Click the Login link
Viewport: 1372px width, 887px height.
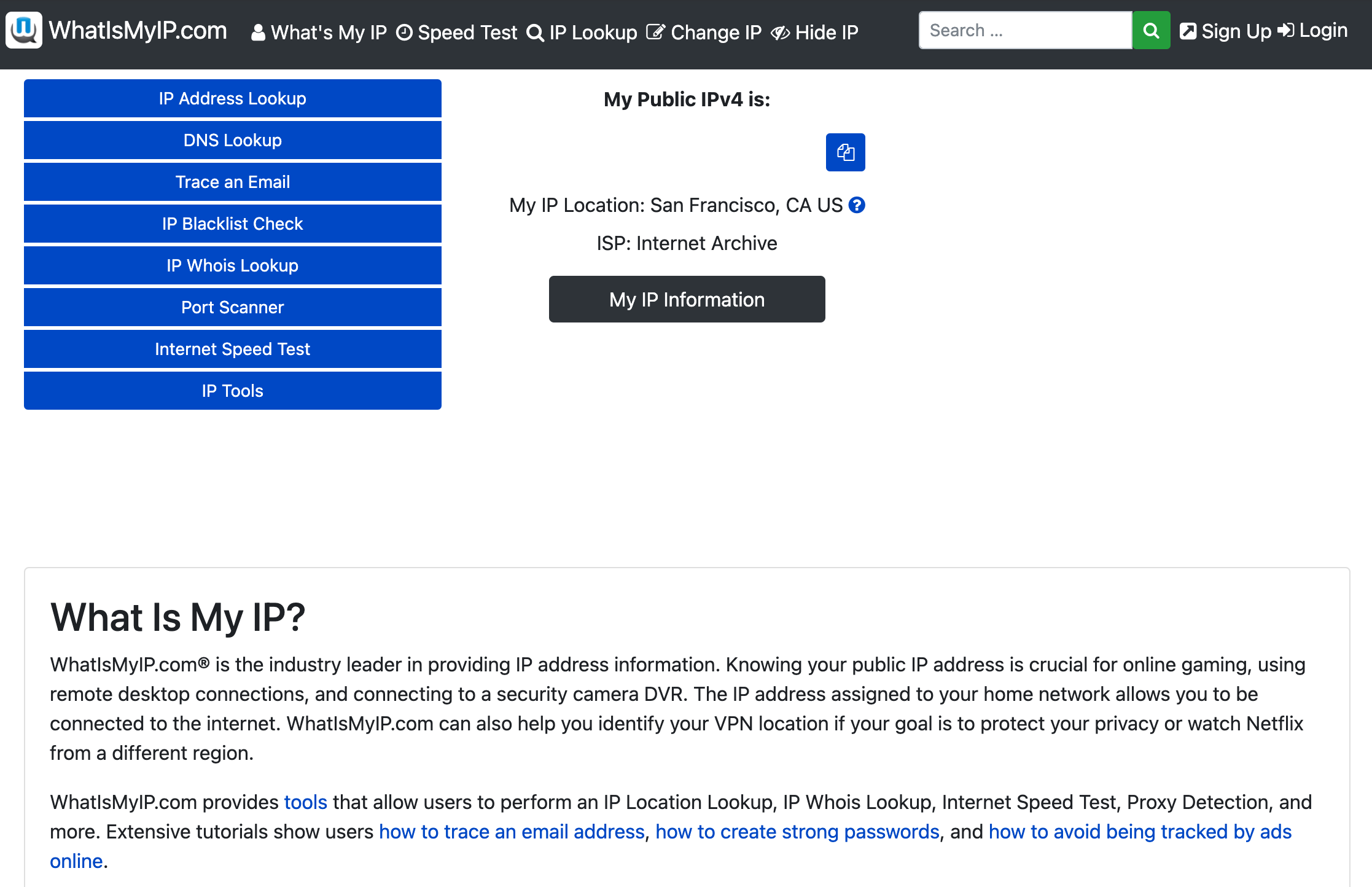click(x=1313, y=31)
